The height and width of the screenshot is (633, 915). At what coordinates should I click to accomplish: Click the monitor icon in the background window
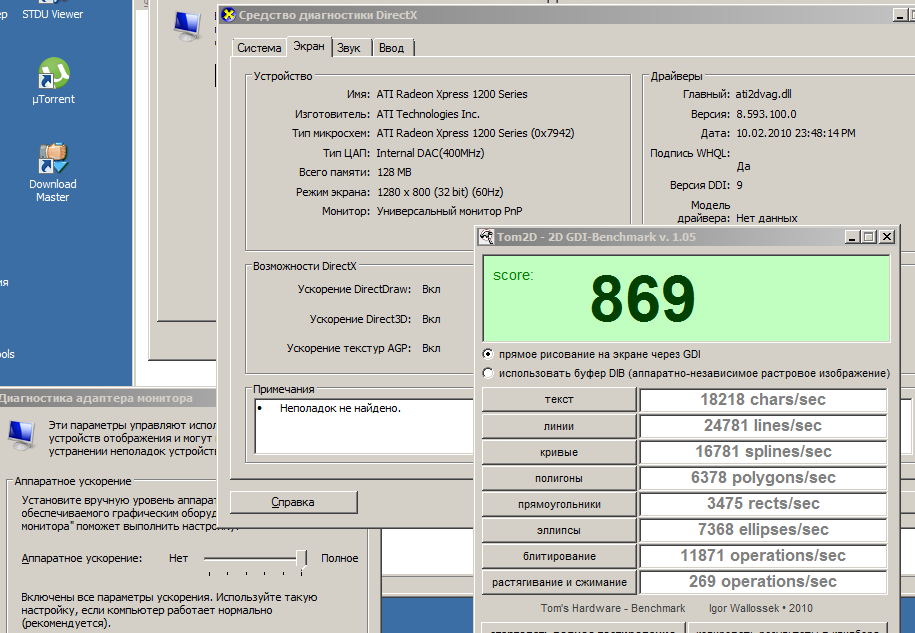pyautogui.click(x=186, y=26)
